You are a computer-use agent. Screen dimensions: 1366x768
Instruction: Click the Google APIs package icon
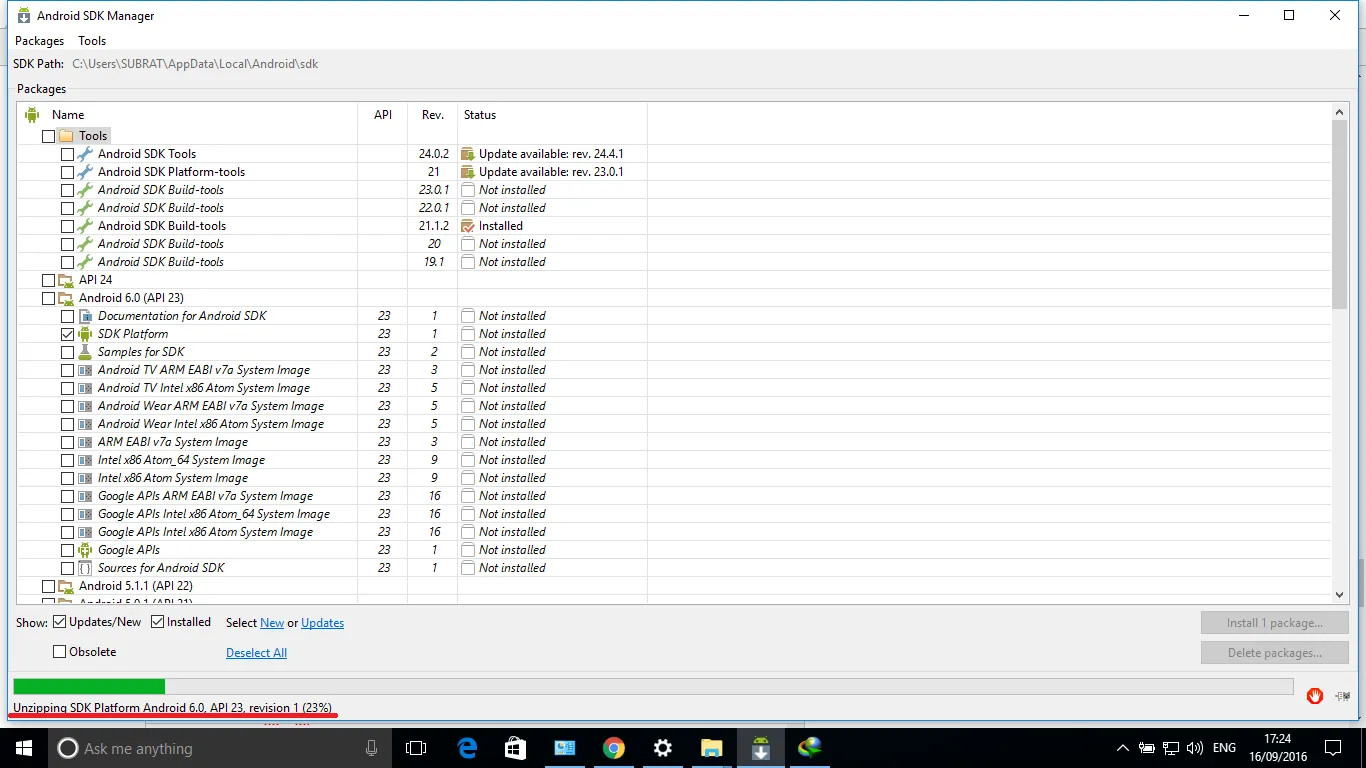tap(85, 550)
